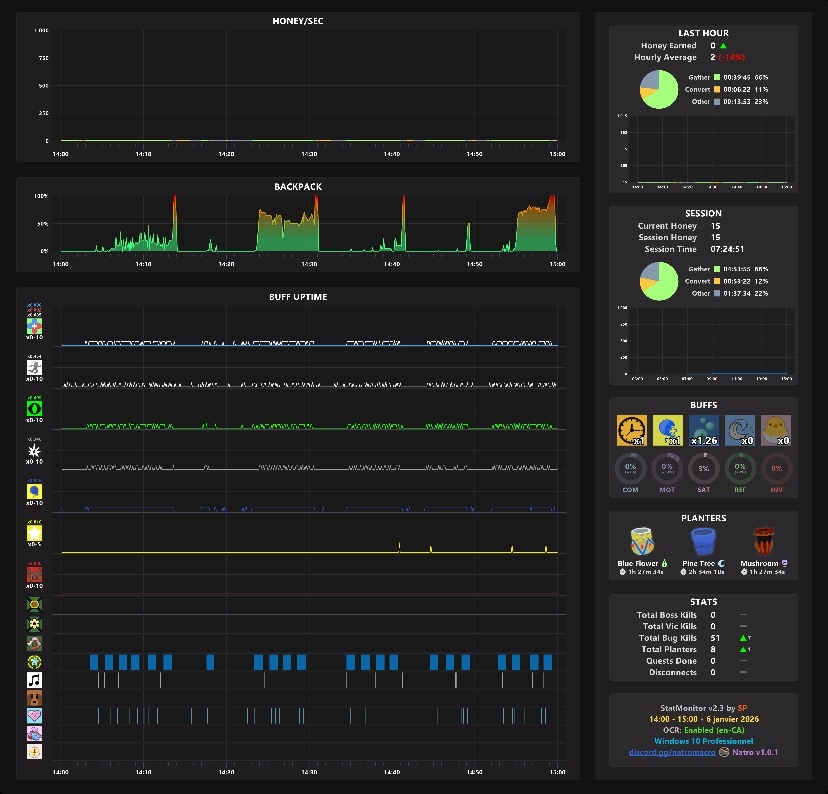The image size is (828, 794).
Task: Click the red bear buff row icon
Action: pyautogui.click(x=34, y=574)
